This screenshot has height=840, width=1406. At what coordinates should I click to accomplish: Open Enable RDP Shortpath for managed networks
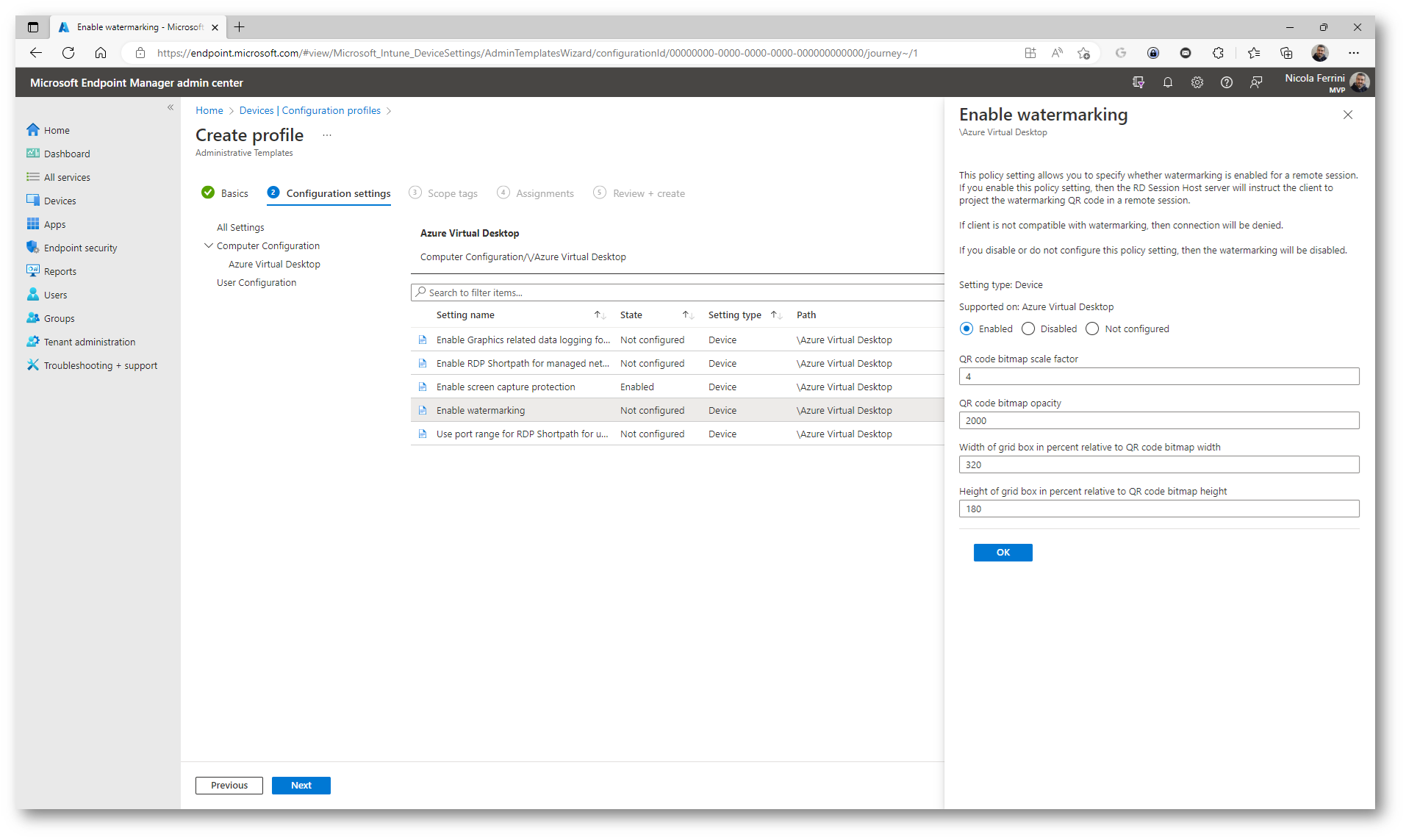[x=523, y=363]
